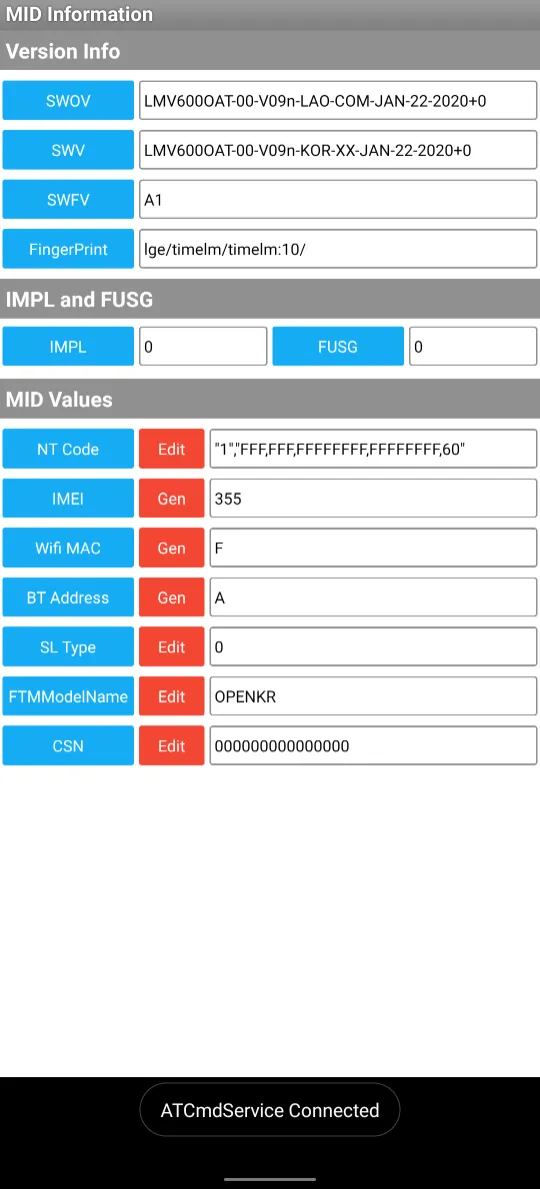Tap the IMPL label button
540x1189 pixels.
pyautogui.click(x=68, y=347)
